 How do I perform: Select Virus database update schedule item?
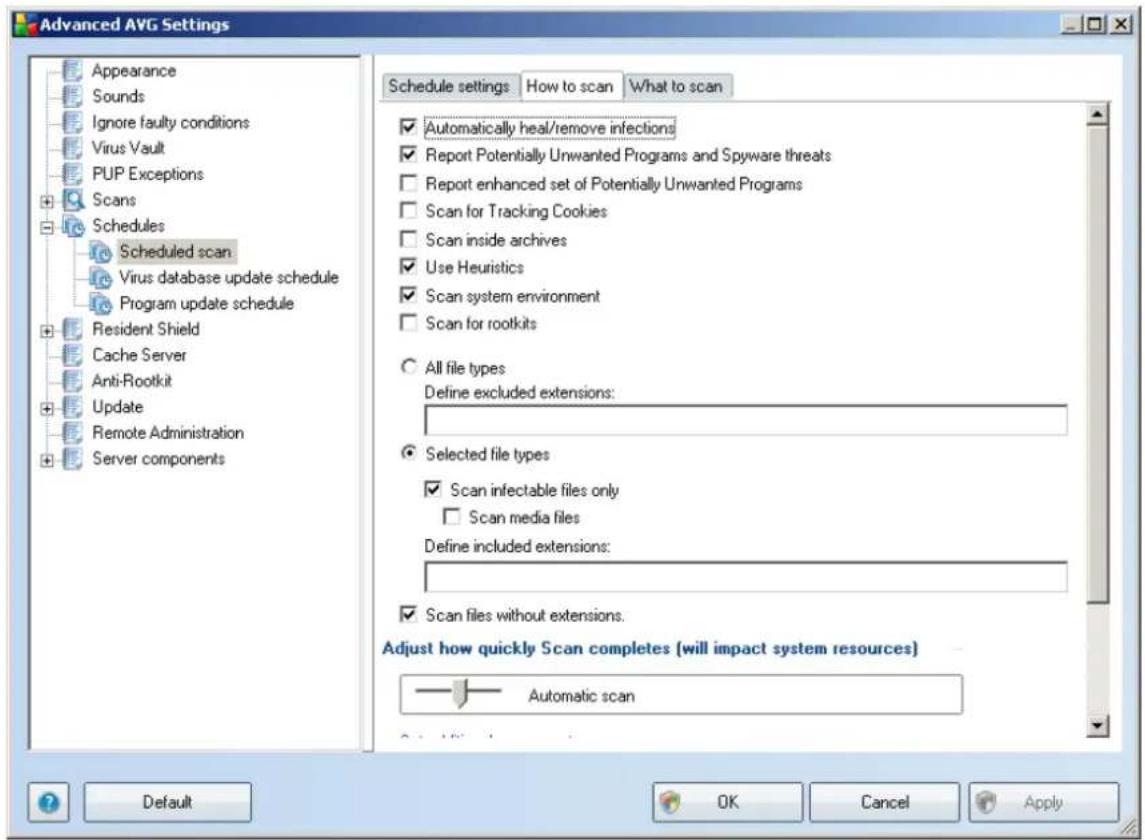(229, 278)
